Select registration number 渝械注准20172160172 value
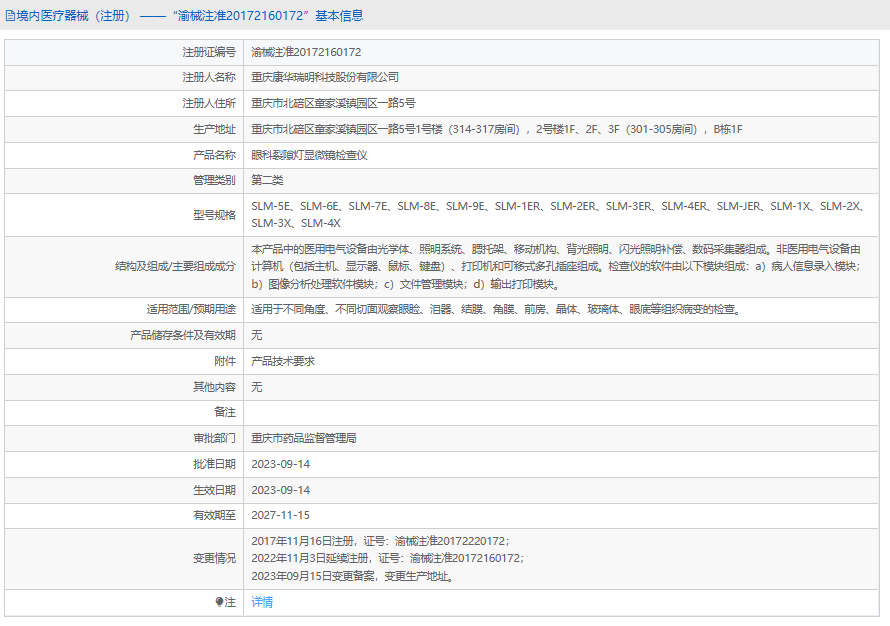Image resolution: width=890 pixels, height=626 pixels. click(x=306, y=51)
